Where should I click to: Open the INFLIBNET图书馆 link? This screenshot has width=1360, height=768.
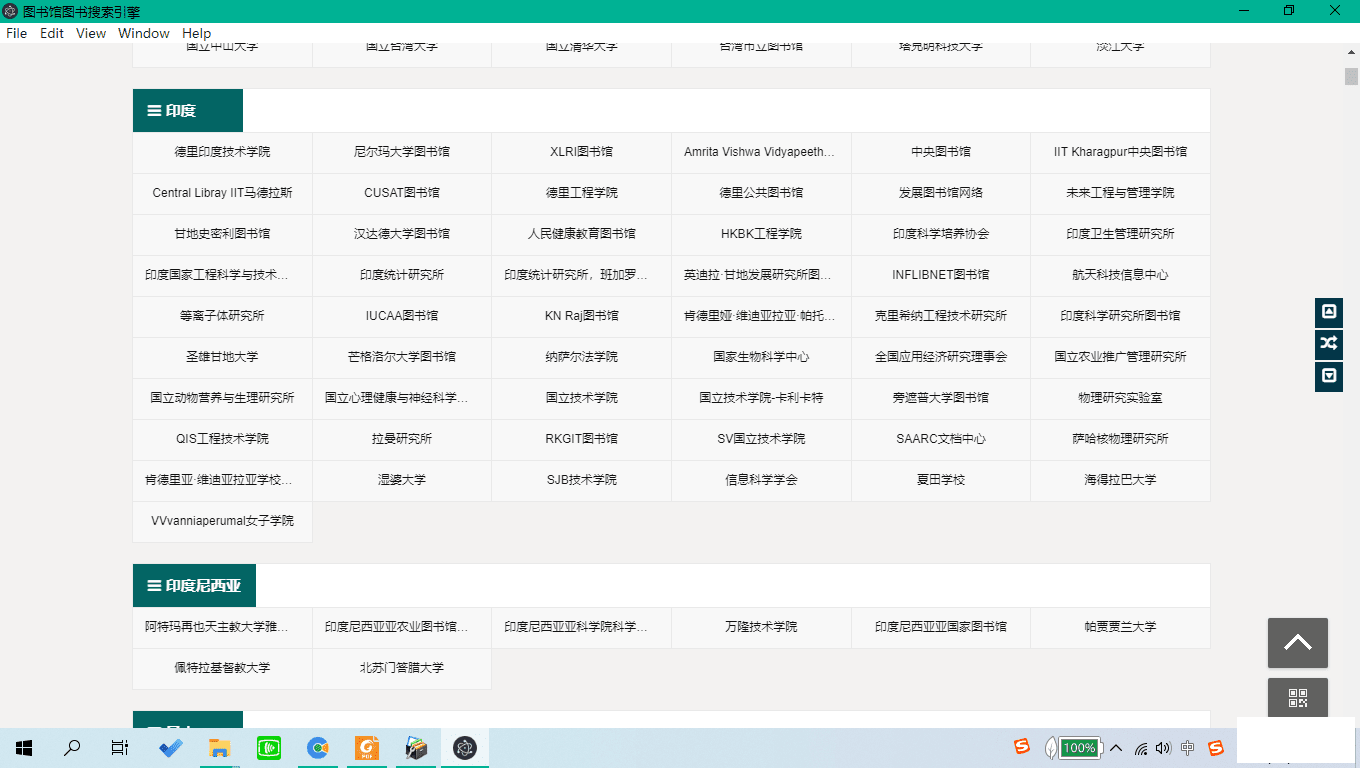click(940, 275)
